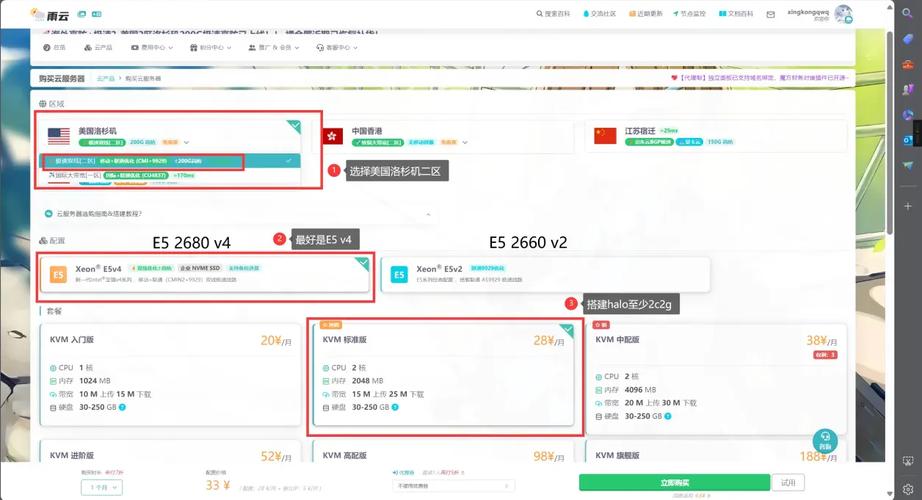Open the floating customer service headset button
The image size is (922, 500).
click(825, 441)
